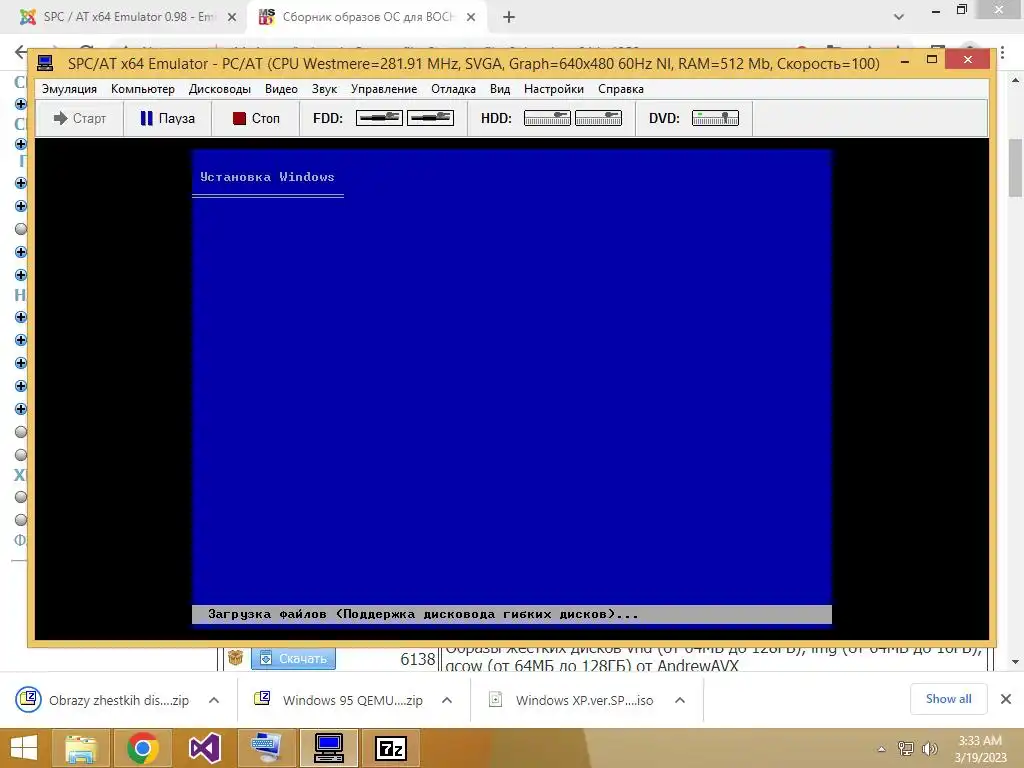The height and width of the screenshot is (768, 1024).
Task: Click the volume speaker tray icon
Action: point(929,749)
